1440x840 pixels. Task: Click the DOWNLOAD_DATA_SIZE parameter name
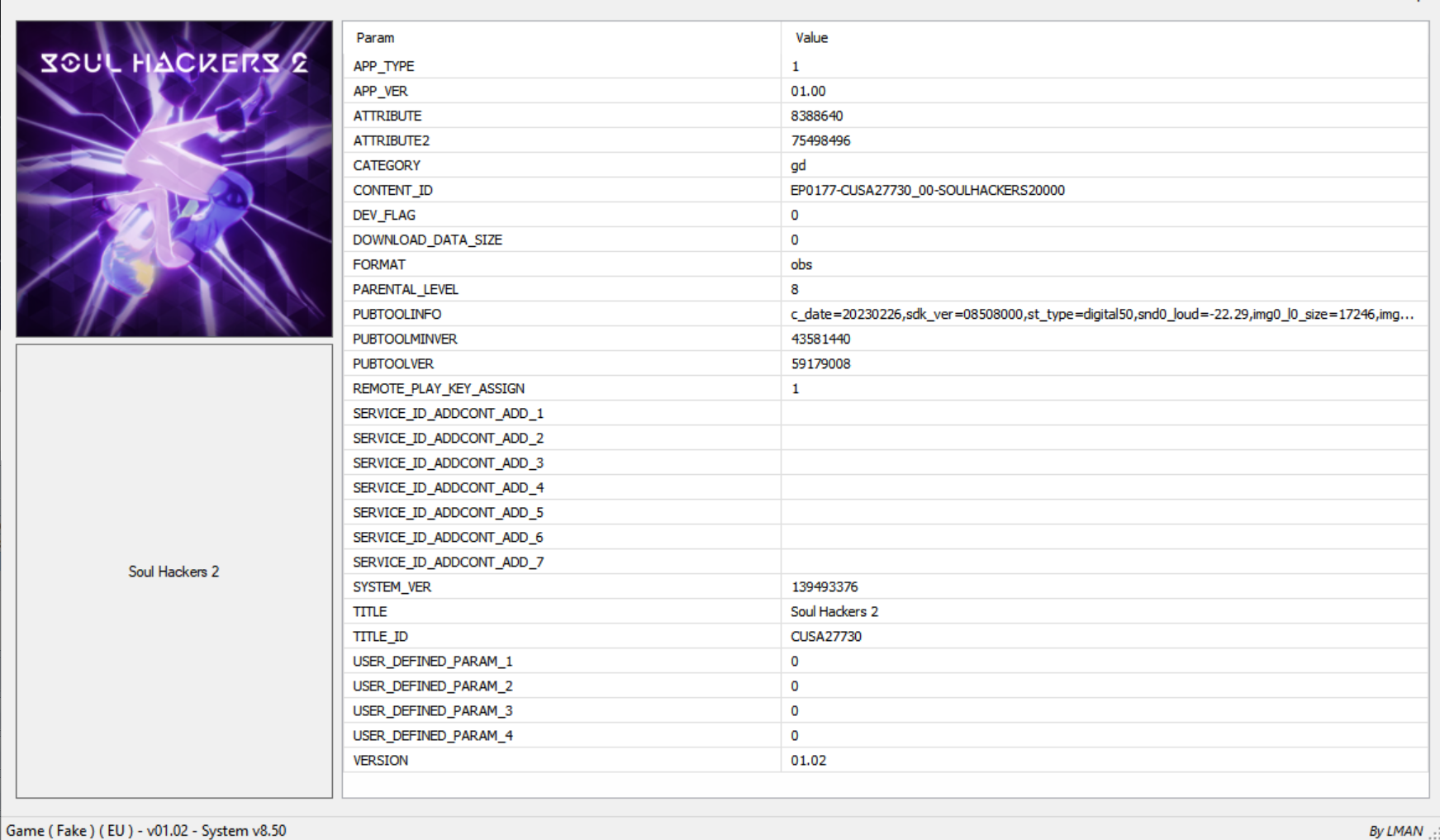(427, 240)
